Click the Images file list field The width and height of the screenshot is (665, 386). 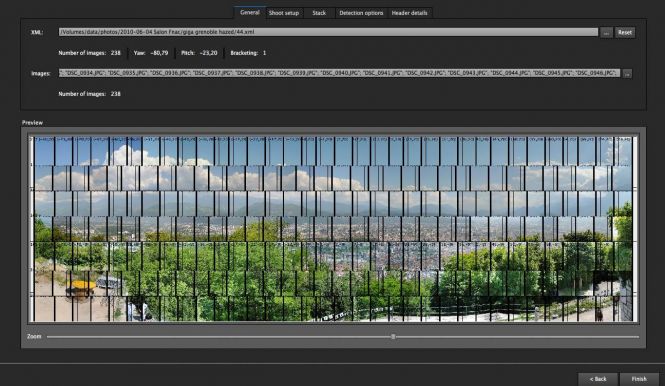[x=339, y=73]
